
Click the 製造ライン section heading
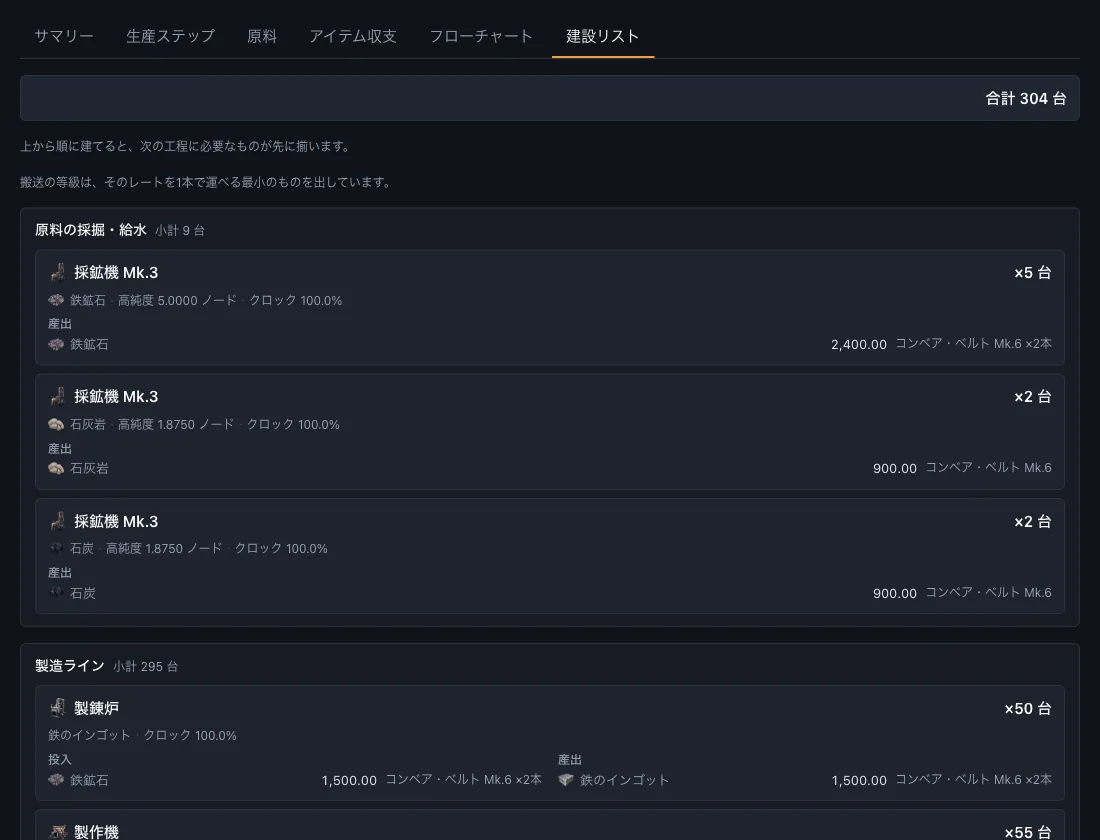(x=69, y=666)
